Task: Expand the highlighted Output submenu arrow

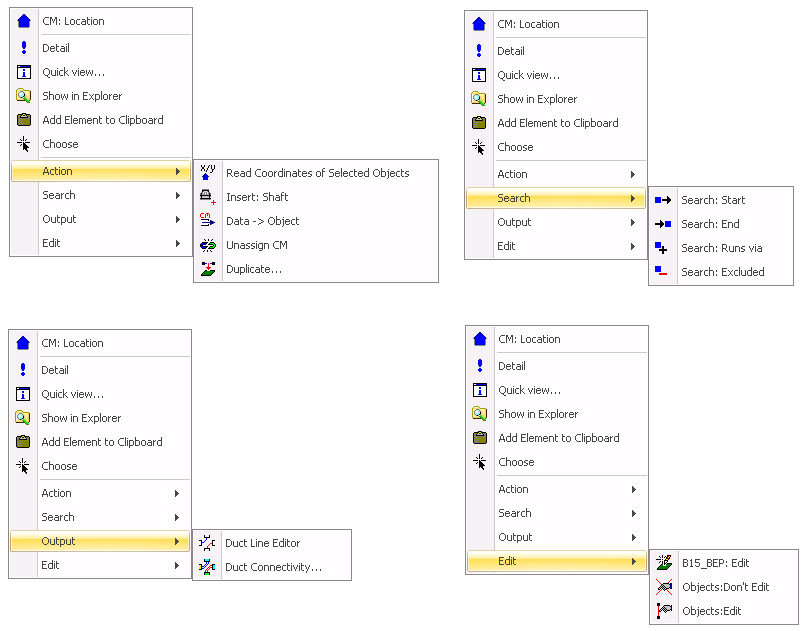Action: (x=177, y=542)
